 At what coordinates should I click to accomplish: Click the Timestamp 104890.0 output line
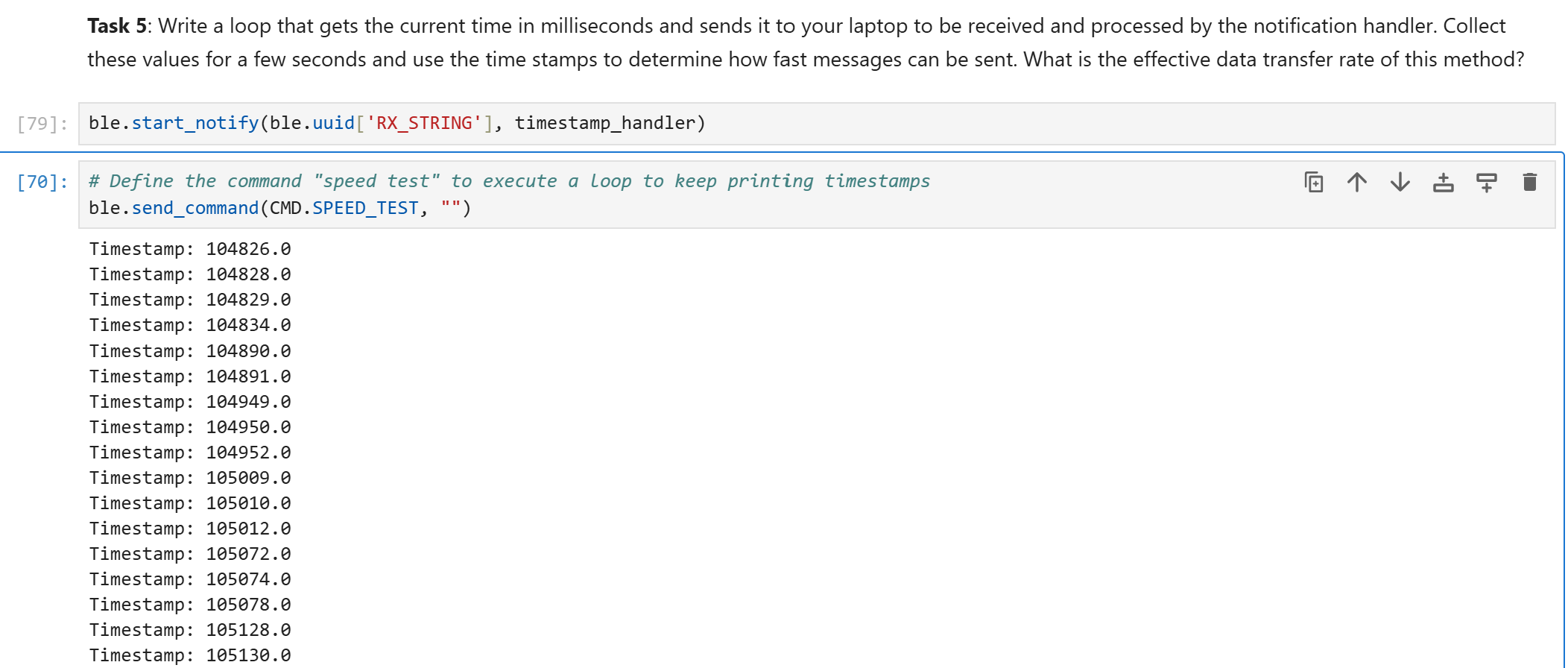190,351
